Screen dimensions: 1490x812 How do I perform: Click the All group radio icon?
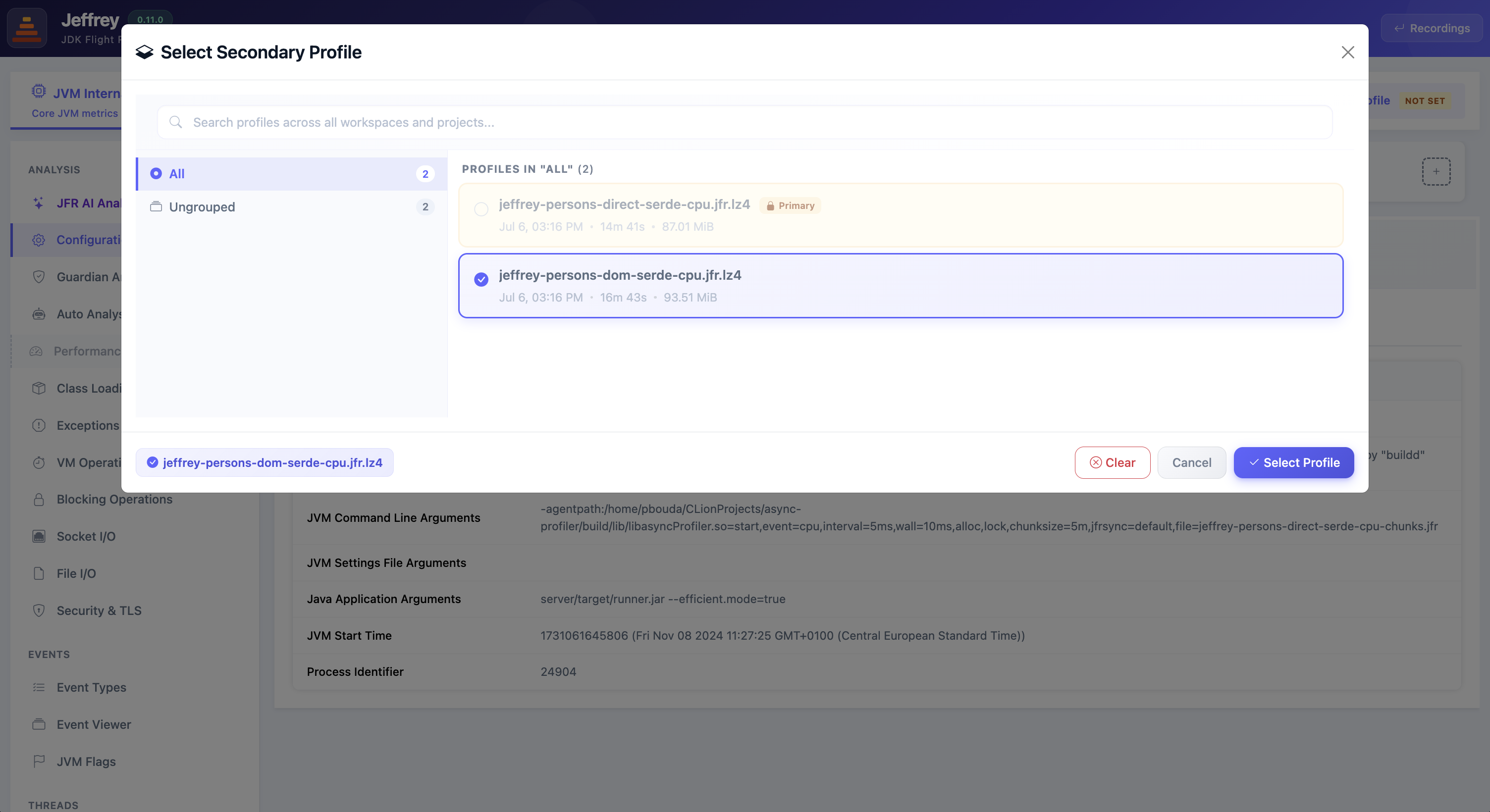pos(156,173)
